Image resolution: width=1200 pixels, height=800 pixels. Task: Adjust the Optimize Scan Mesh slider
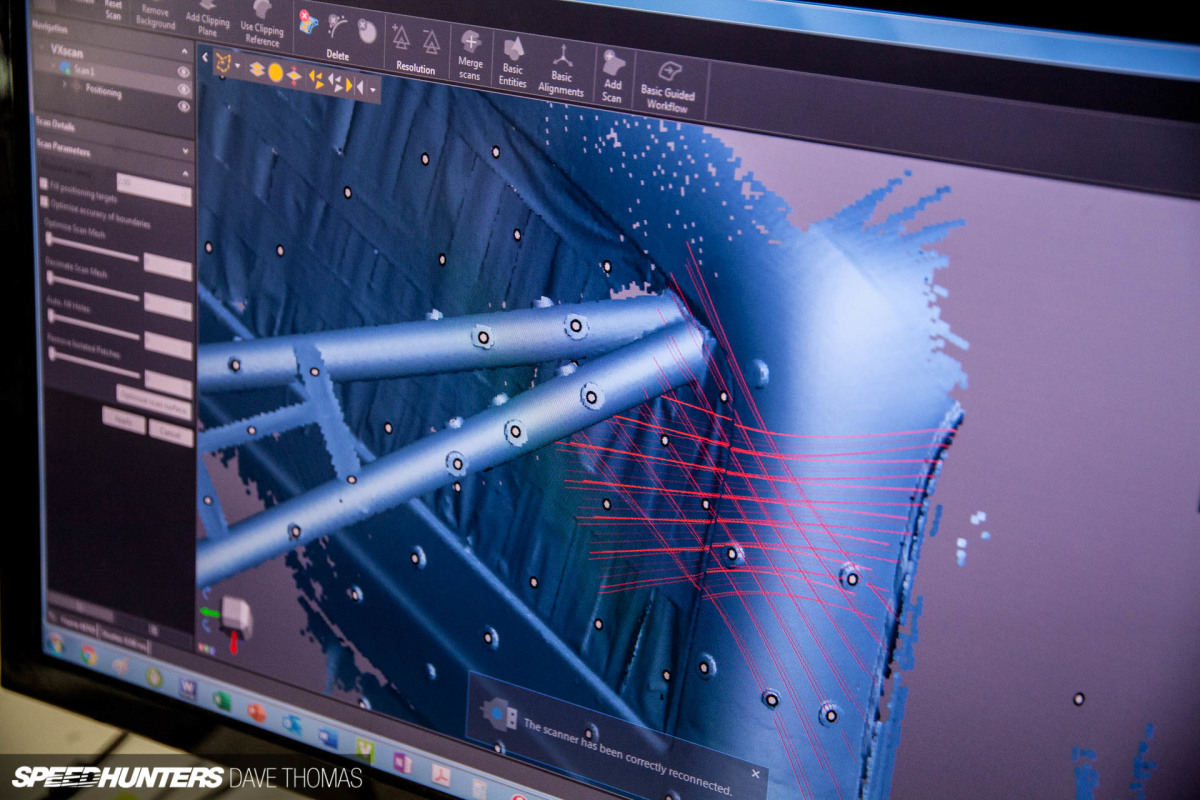[92, 247]
